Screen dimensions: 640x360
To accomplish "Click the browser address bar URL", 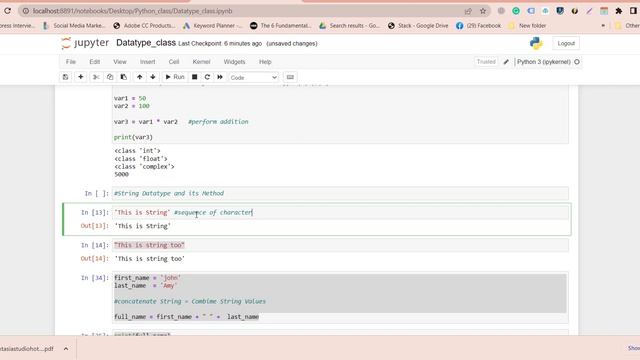I will point(133,11).
